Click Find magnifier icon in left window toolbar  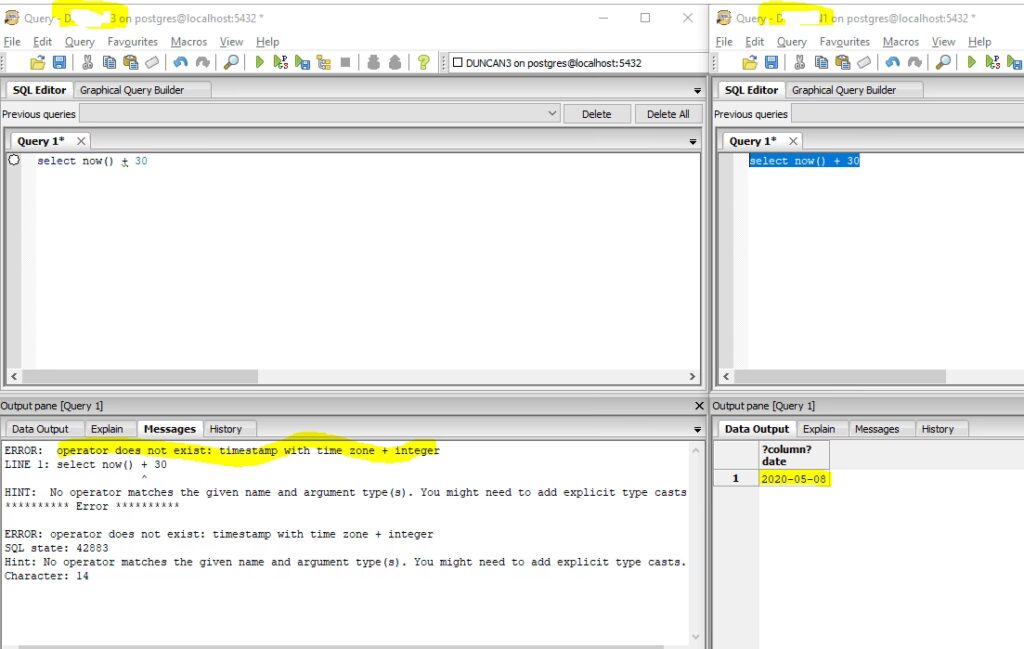231,63
